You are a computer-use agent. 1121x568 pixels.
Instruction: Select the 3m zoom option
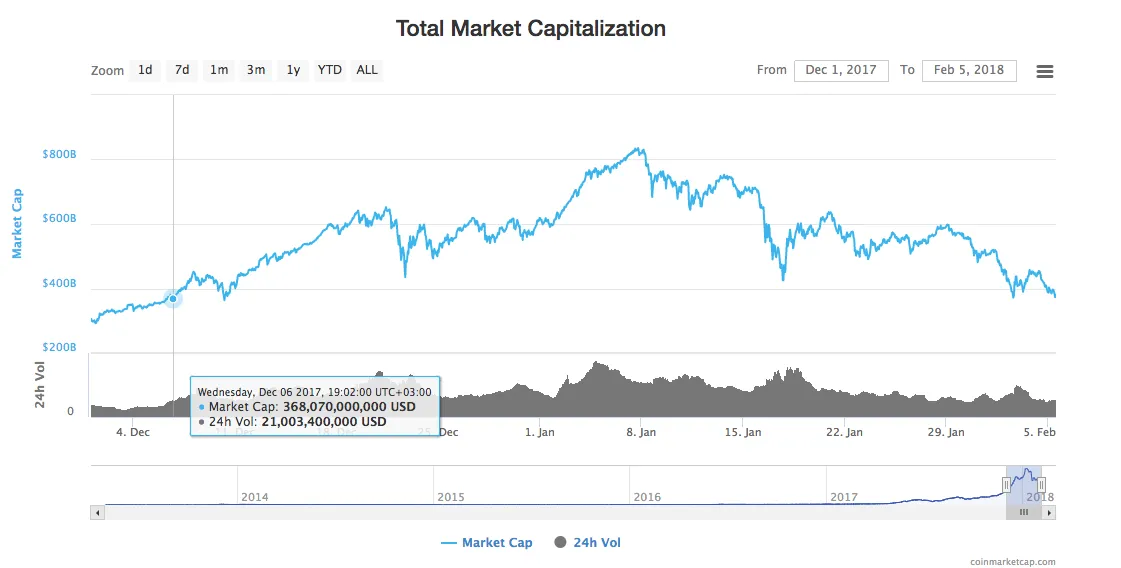pyautogui.click(x=256, y=70)
